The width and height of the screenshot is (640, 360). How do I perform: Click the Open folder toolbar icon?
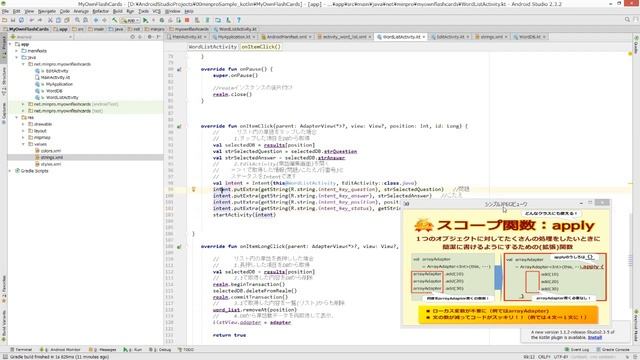pos(4,20)
